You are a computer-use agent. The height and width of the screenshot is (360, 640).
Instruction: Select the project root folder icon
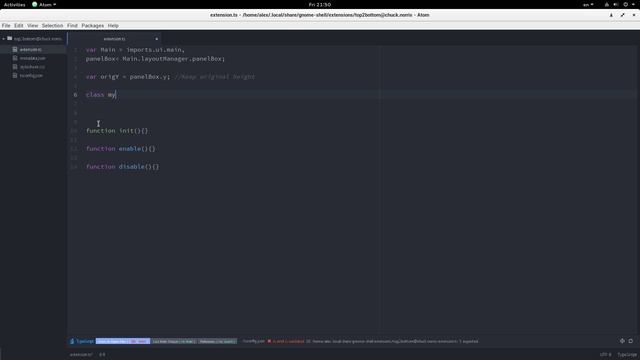(9, 38)
